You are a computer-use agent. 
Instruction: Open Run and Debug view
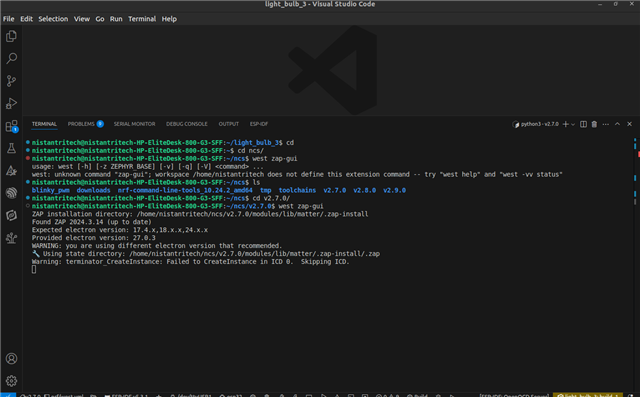[x=11, y=103]
